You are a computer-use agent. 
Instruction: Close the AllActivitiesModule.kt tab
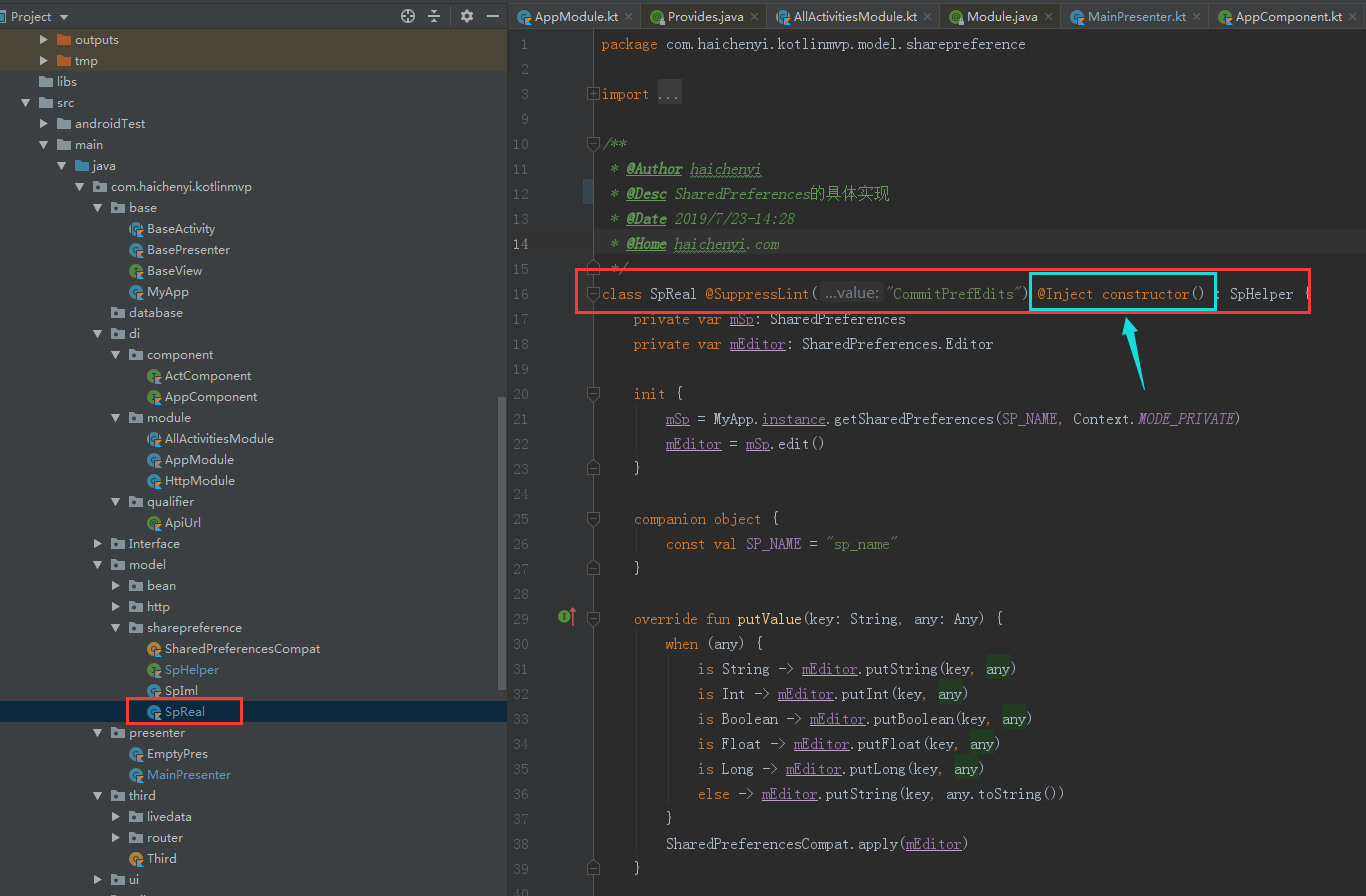929,17
